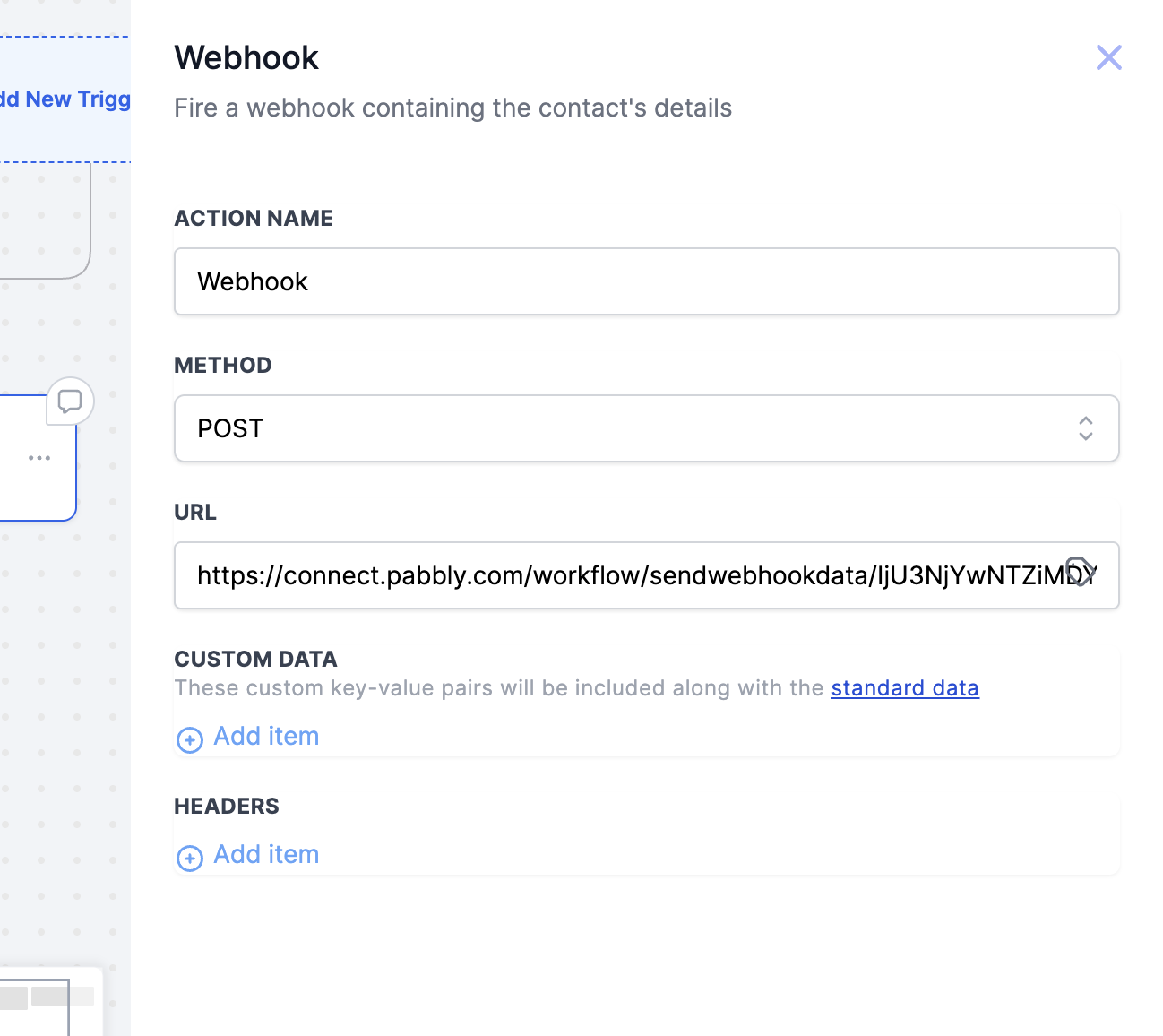Add an item to Headers

(x=266, y=855)
